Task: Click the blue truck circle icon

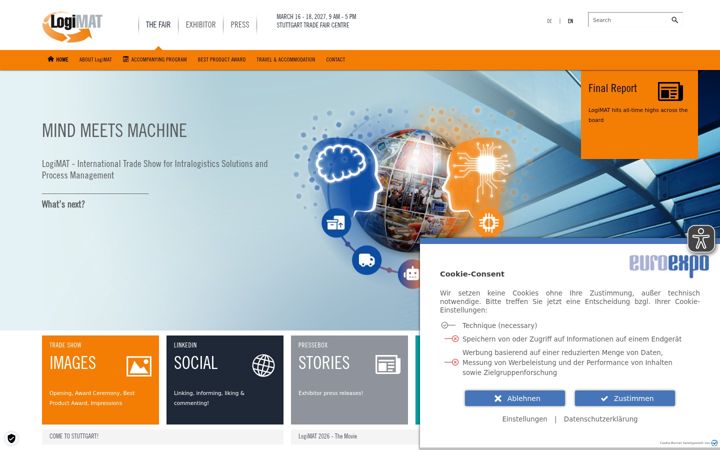Action: pos(366,260)
